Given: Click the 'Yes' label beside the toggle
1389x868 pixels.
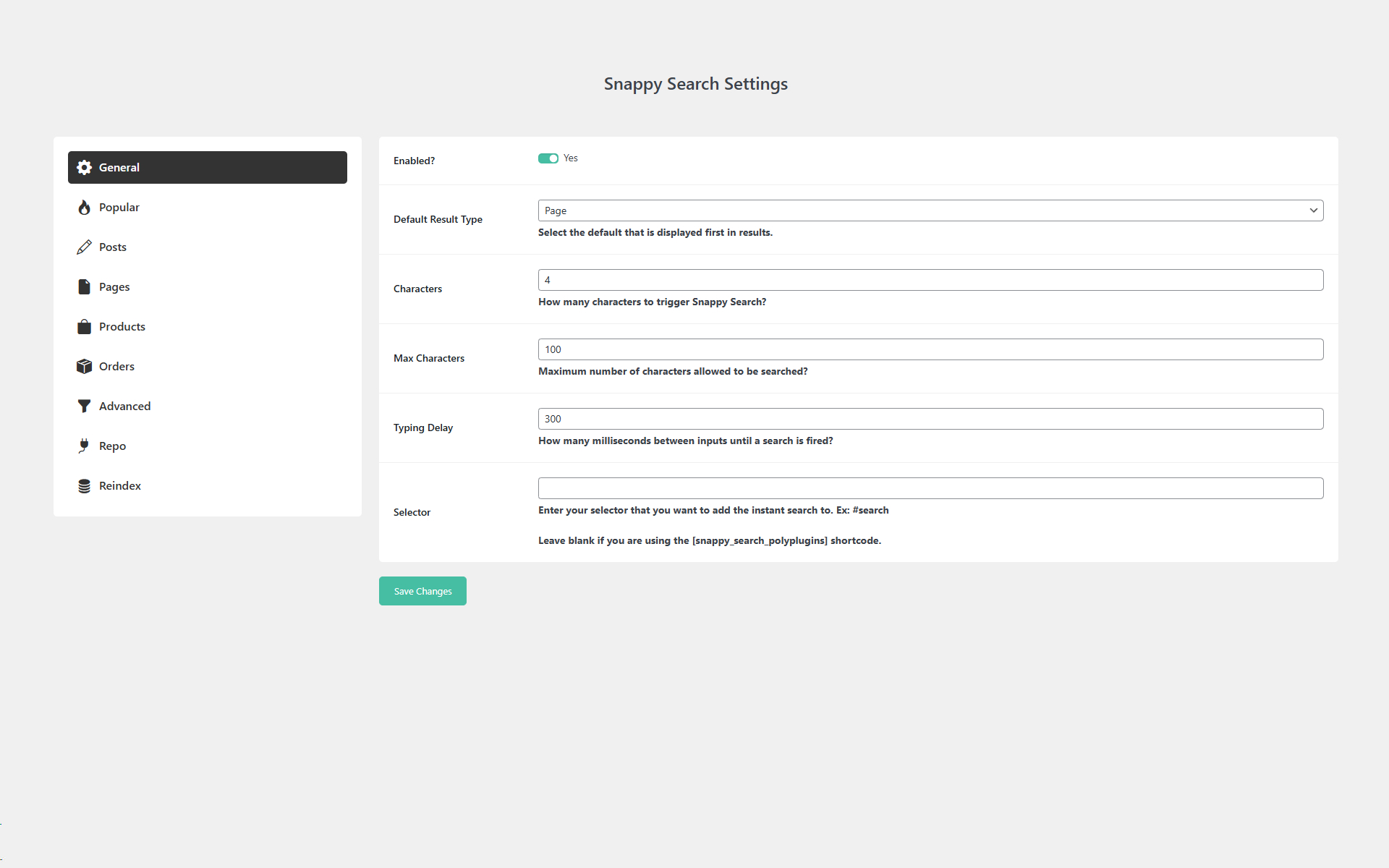Looking at the screenshot, I should click(571, 158).
